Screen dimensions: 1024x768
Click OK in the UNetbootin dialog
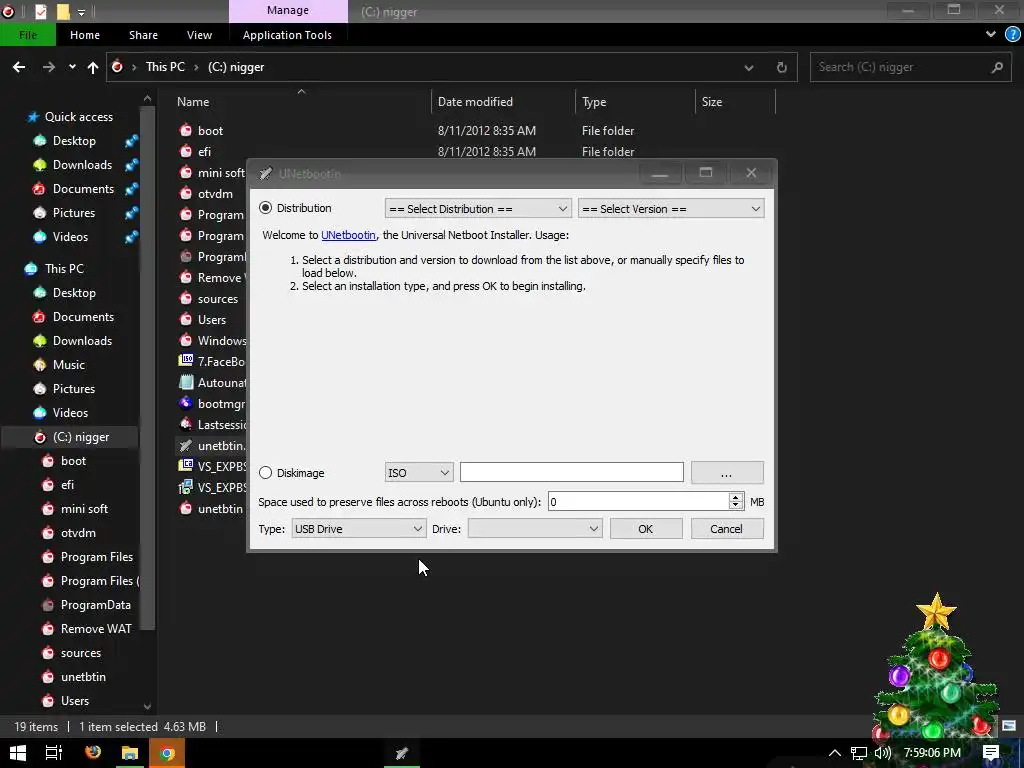click(646, 528)
